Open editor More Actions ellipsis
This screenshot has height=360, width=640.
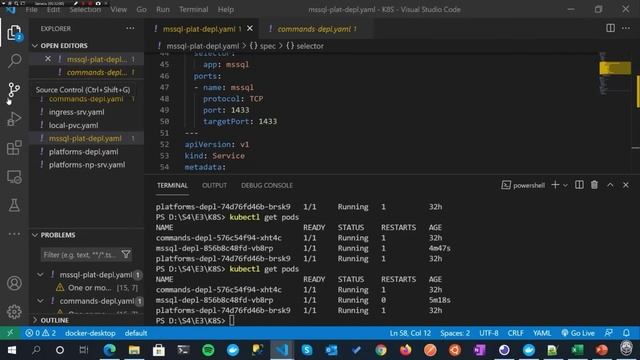626,28
